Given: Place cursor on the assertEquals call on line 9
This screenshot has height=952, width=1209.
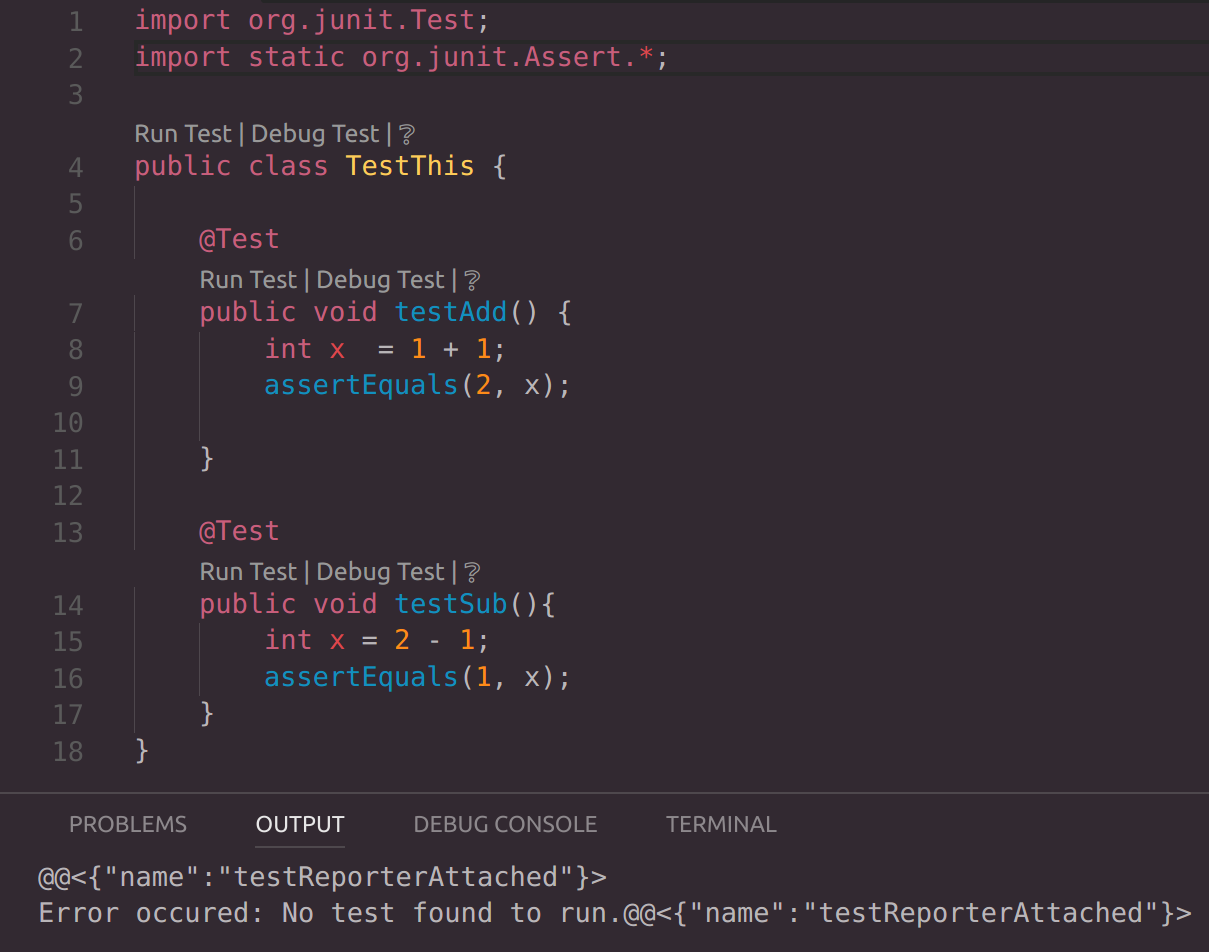Looking at the screenshot, I should pyautogui.click(x=361, y=385).
